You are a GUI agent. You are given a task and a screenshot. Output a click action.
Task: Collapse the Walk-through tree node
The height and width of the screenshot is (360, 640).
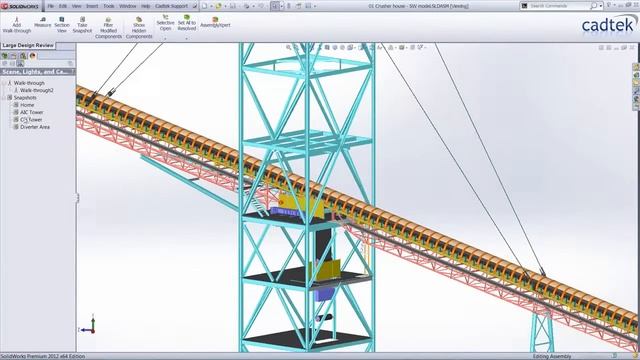pos(4,83)
